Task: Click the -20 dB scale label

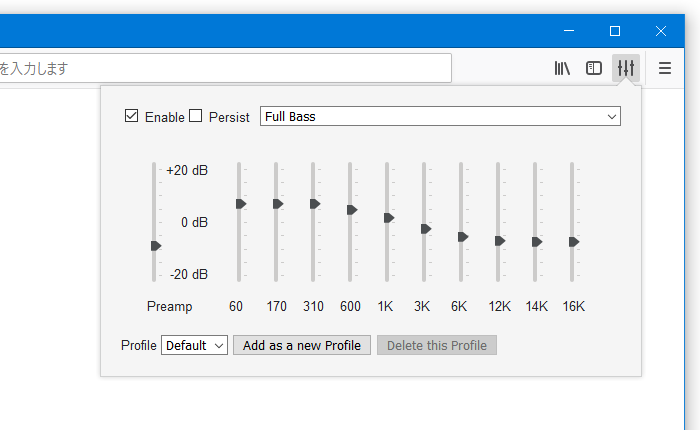Action: (x=189, y=274)
